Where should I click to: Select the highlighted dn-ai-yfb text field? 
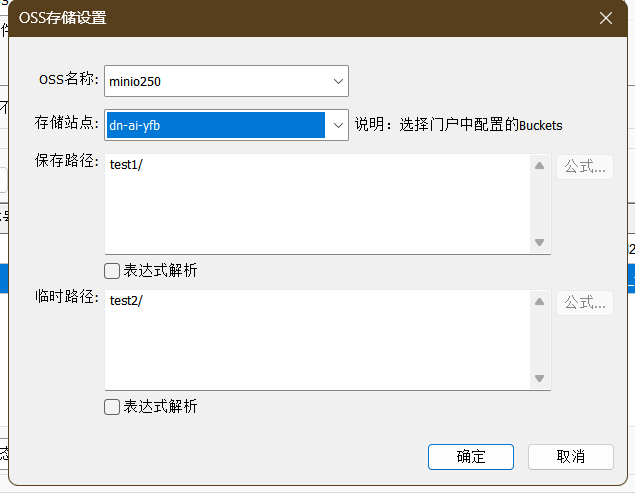click(216, 124)
